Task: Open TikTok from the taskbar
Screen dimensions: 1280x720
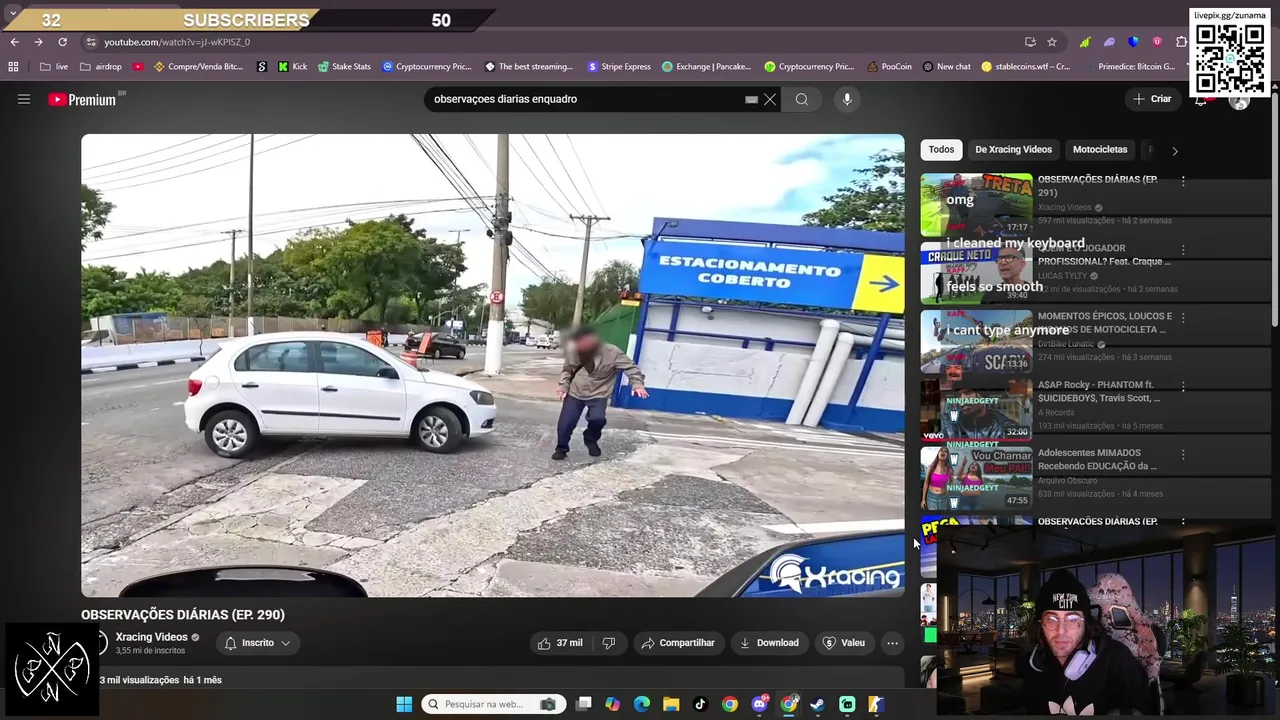Action: pyautogui.click(x=700, y=704)
